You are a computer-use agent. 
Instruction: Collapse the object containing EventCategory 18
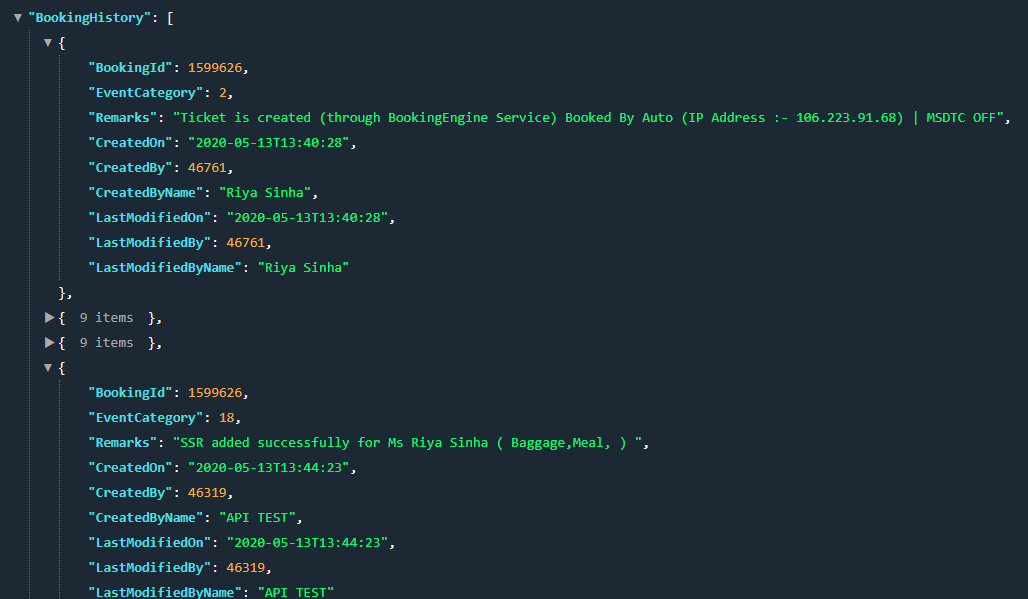(x=48, y=368)
